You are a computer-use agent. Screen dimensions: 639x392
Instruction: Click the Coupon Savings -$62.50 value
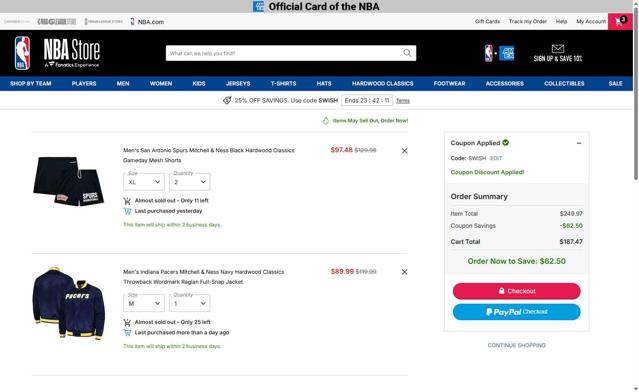[571, 226]
